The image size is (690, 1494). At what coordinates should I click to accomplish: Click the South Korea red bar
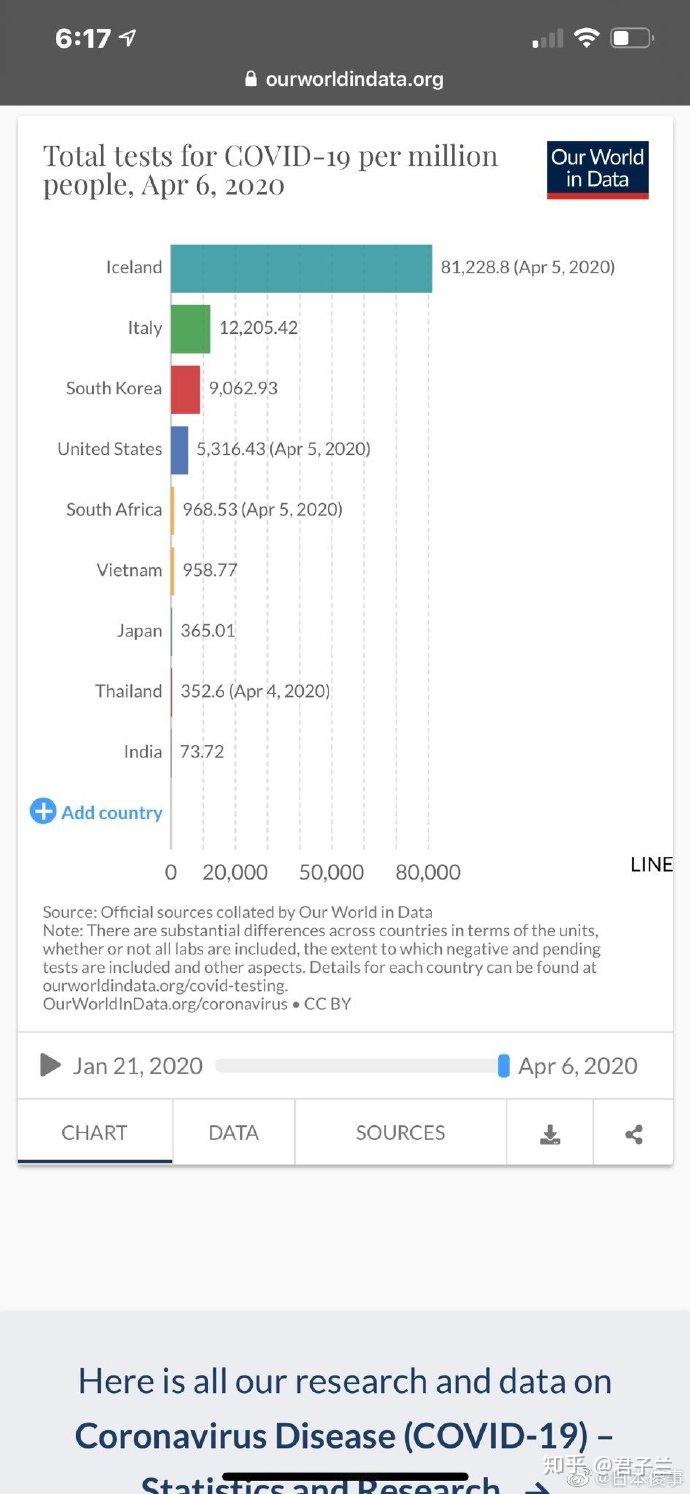[x=185, y=389]
